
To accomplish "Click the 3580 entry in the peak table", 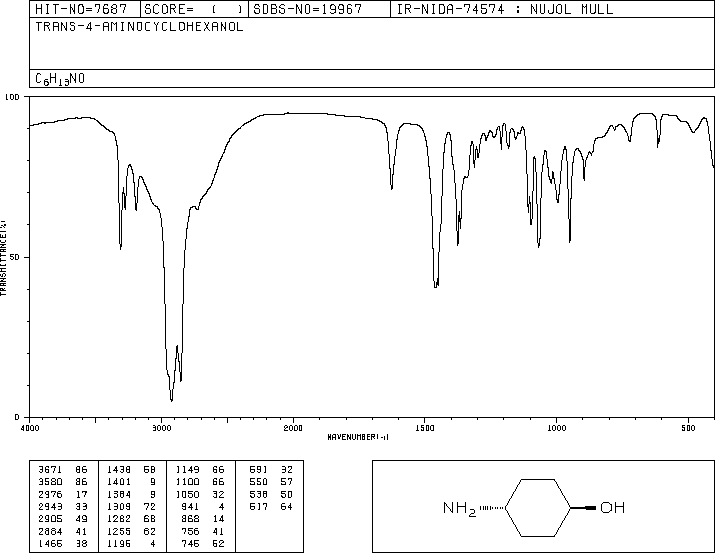I will pyautogui.click(x=50, y=482).
